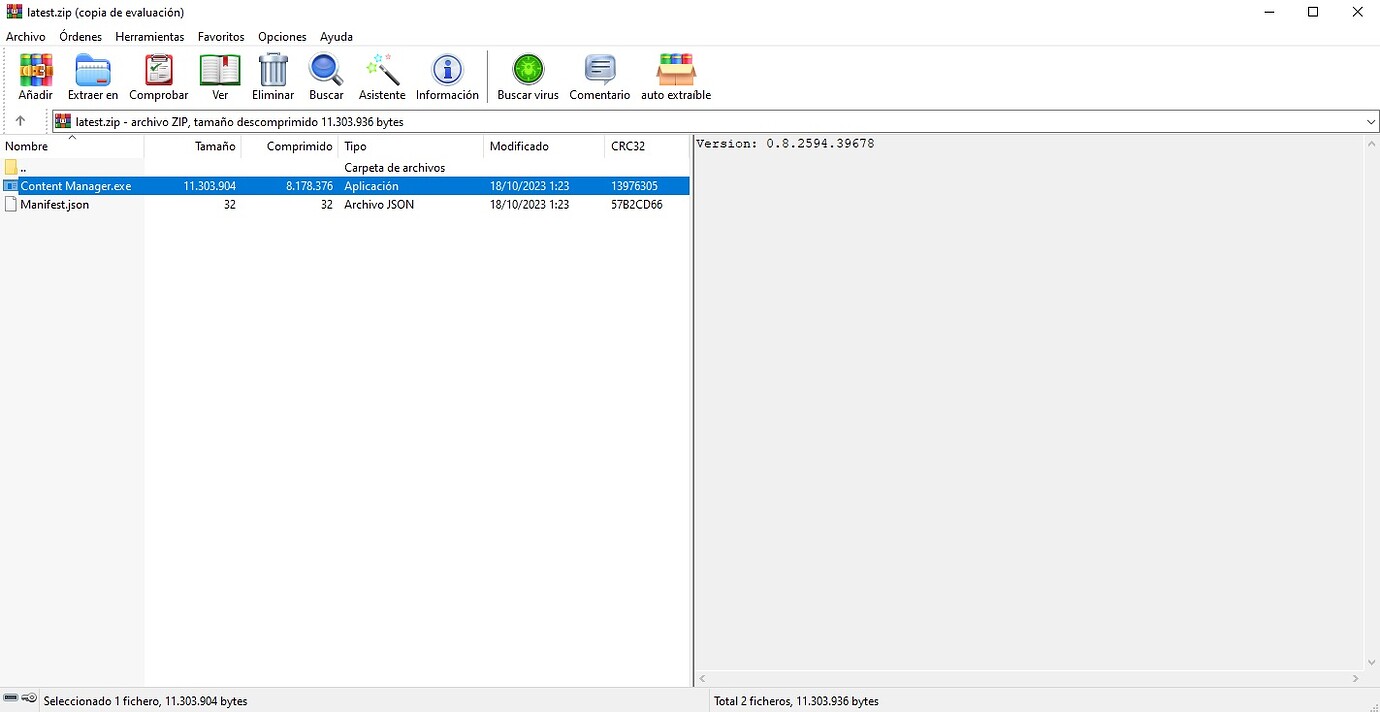Open the parent folder '..' entry
This screenshot has width=1380, height=712.
tap(23, 168)
